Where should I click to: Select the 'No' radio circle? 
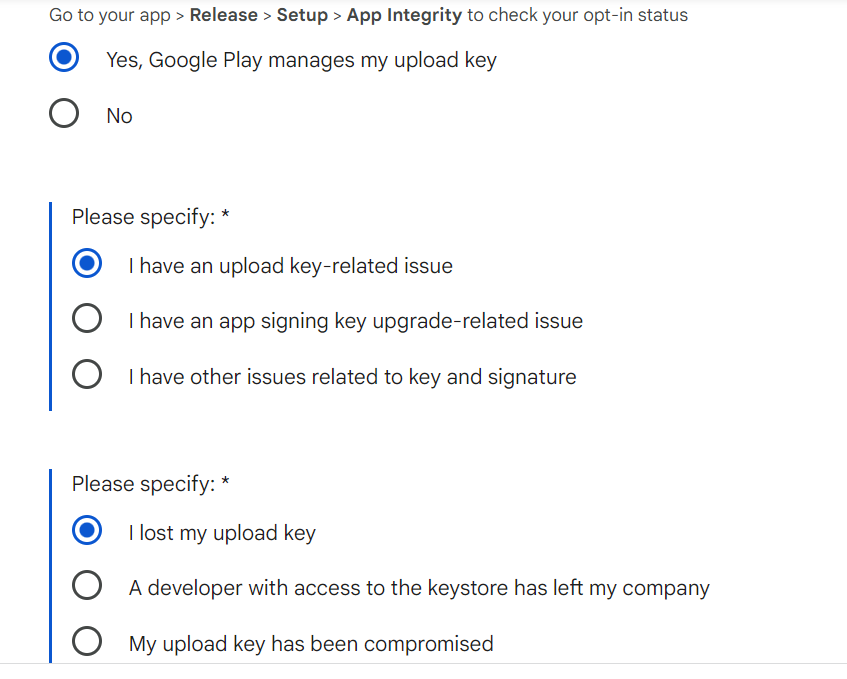click(64, 115)
